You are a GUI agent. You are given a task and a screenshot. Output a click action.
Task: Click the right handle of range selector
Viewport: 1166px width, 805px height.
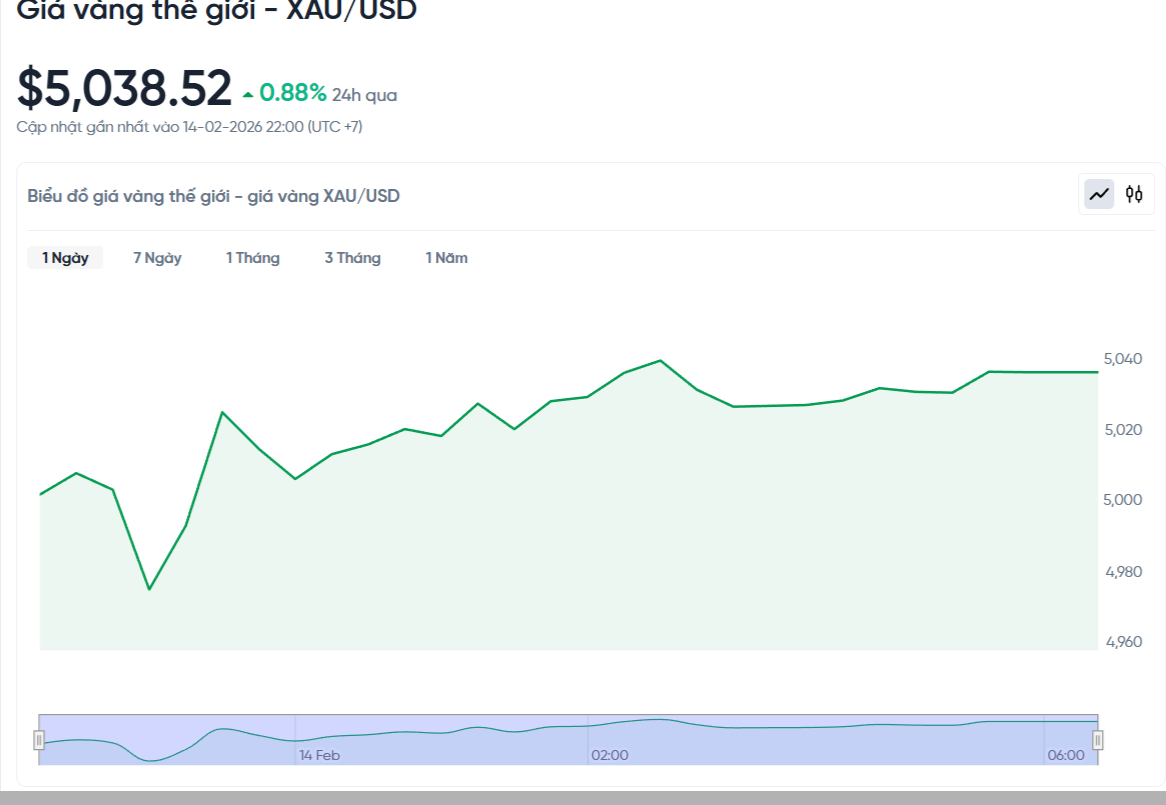(x=1098, y=738)
